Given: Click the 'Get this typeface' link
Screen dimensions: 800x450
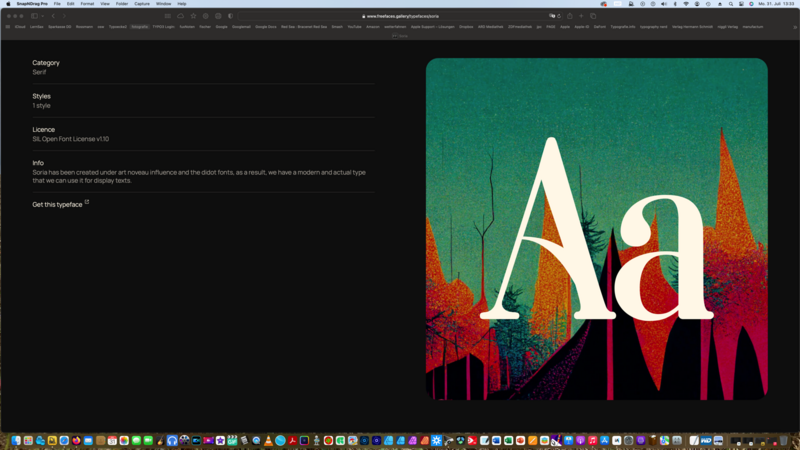Looking at the screenshot, I should [x=58, y=204].
